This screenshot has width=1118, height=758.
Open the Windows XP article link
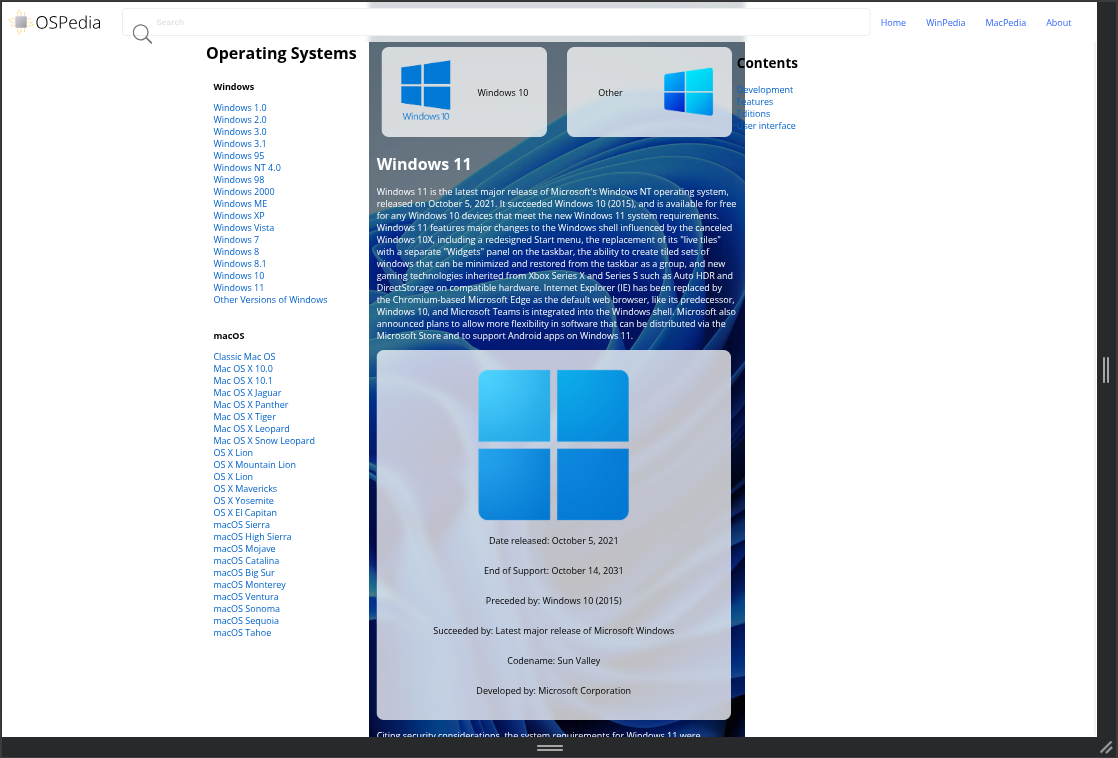[x=238, y=216]
